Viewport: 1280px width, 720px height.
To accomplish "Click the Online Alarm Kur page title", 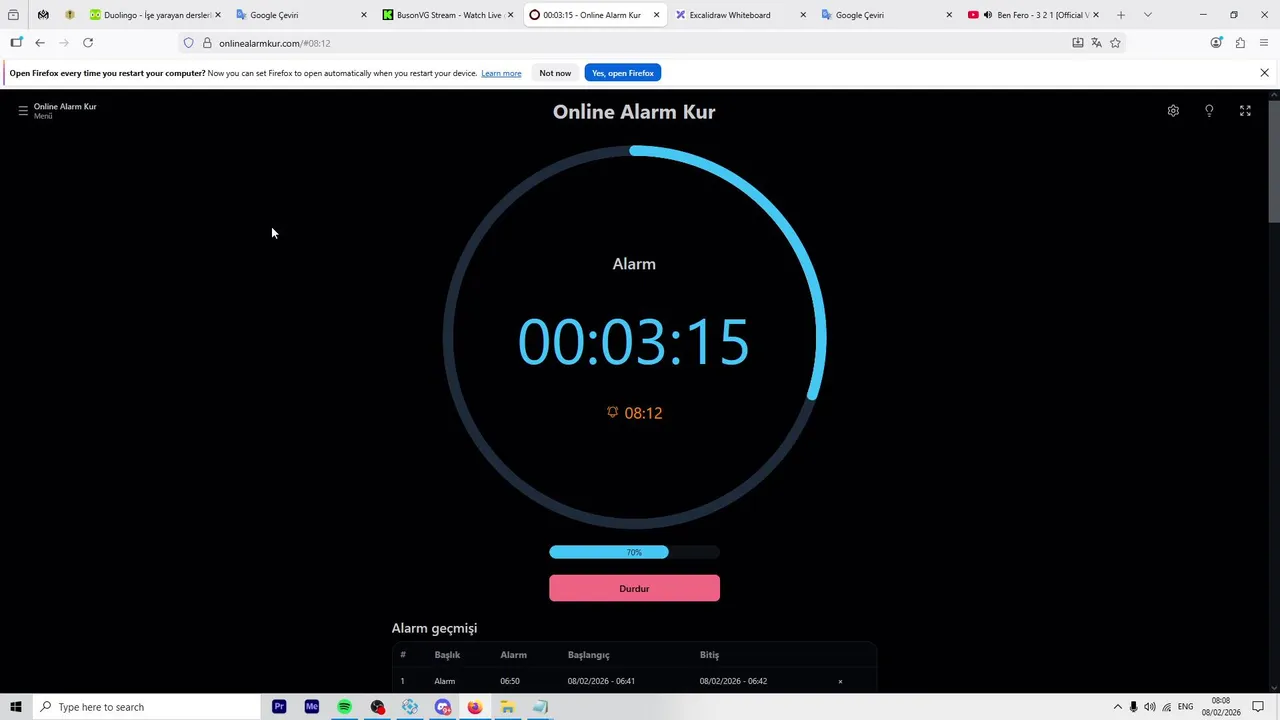I will 634,112.
